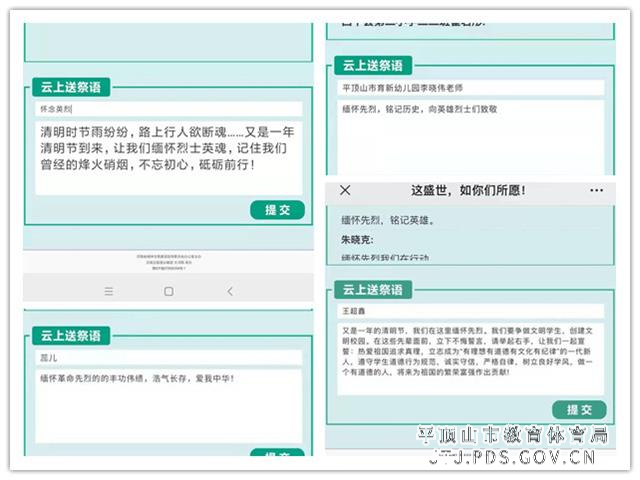Select the 云上送祭语 header above 王超鑫

372,290
